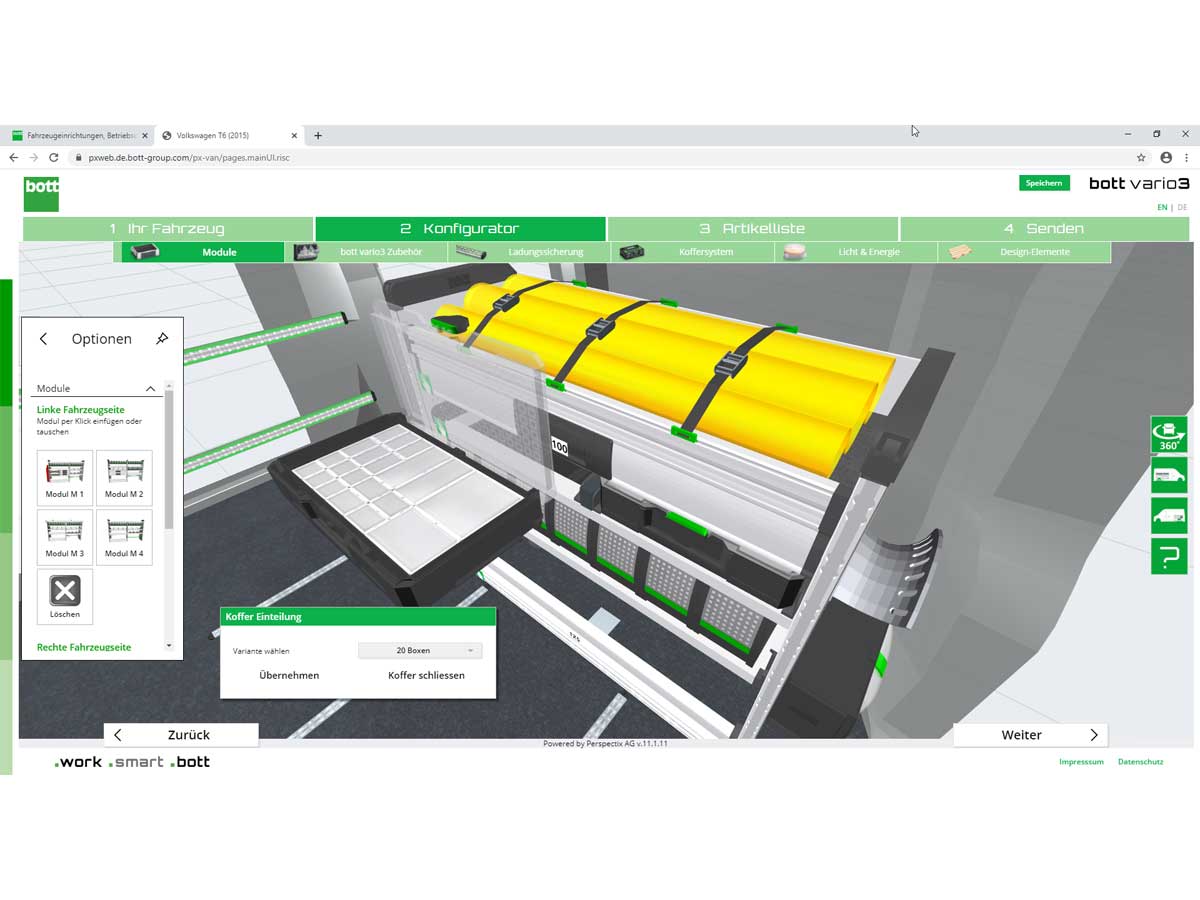Screen dimensions: 1200x900
Task: Click the Optionen panel scrollbar
Action: click(x=169, y=460)
